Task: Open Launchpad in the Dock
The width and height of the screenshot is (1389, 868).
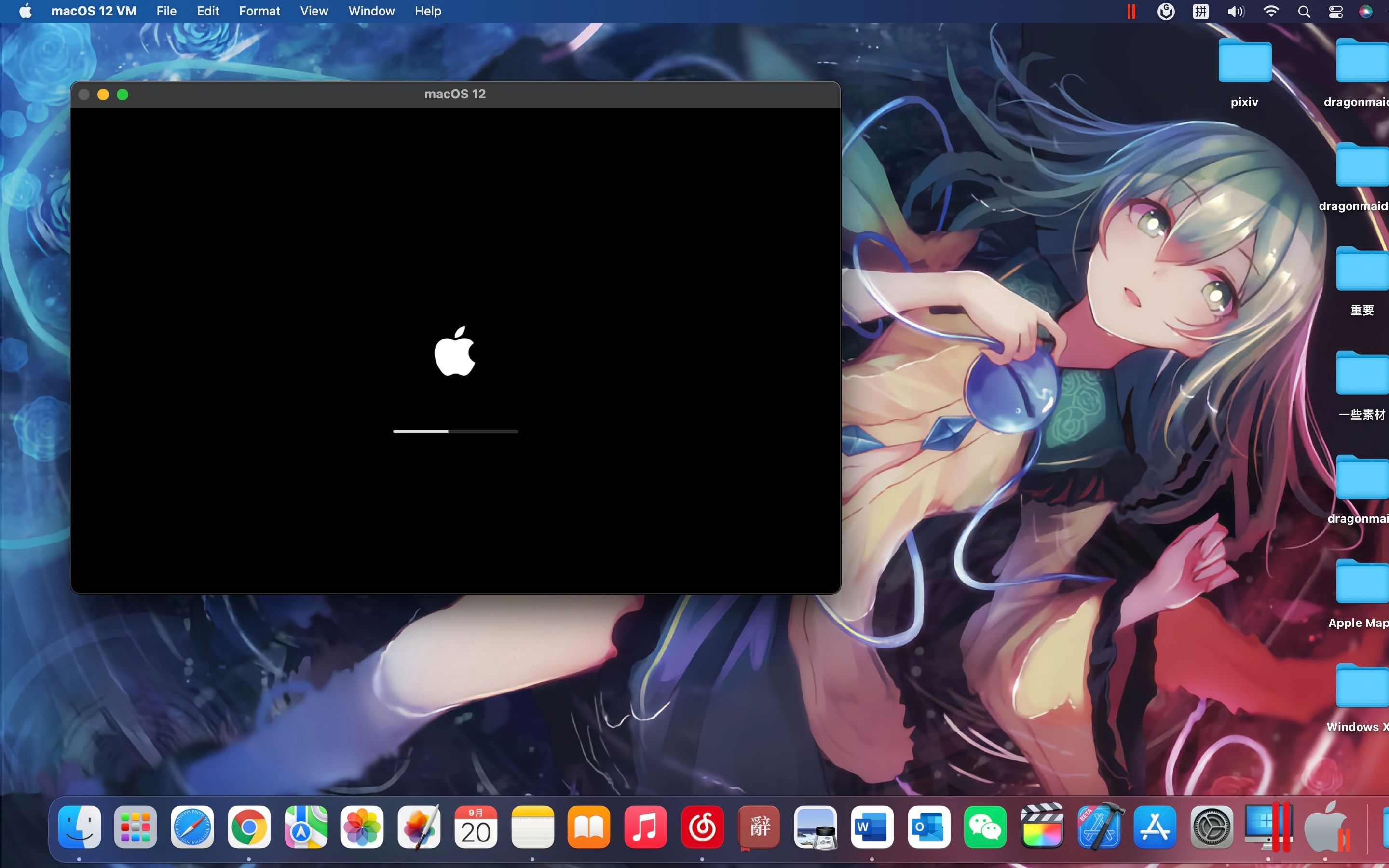Action: tap(136, 827)
